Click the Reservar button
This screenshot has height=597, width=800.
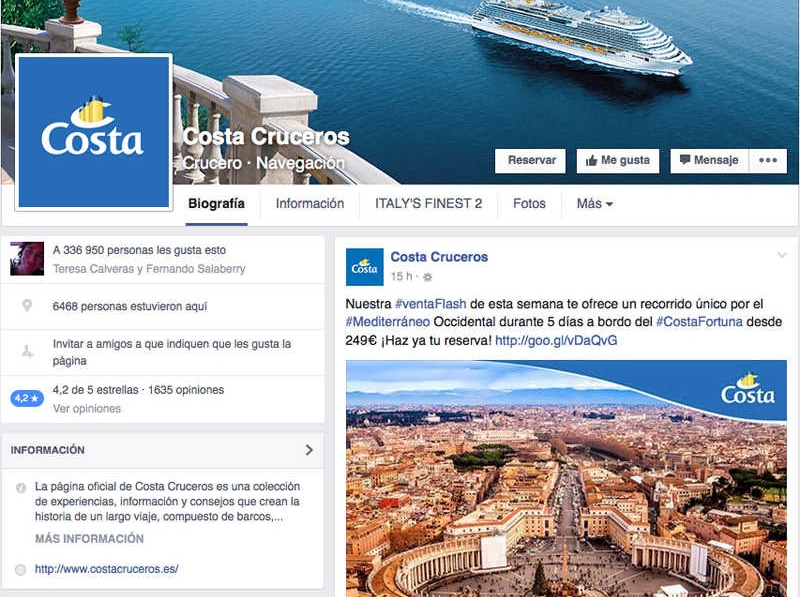tap(531, 161)
